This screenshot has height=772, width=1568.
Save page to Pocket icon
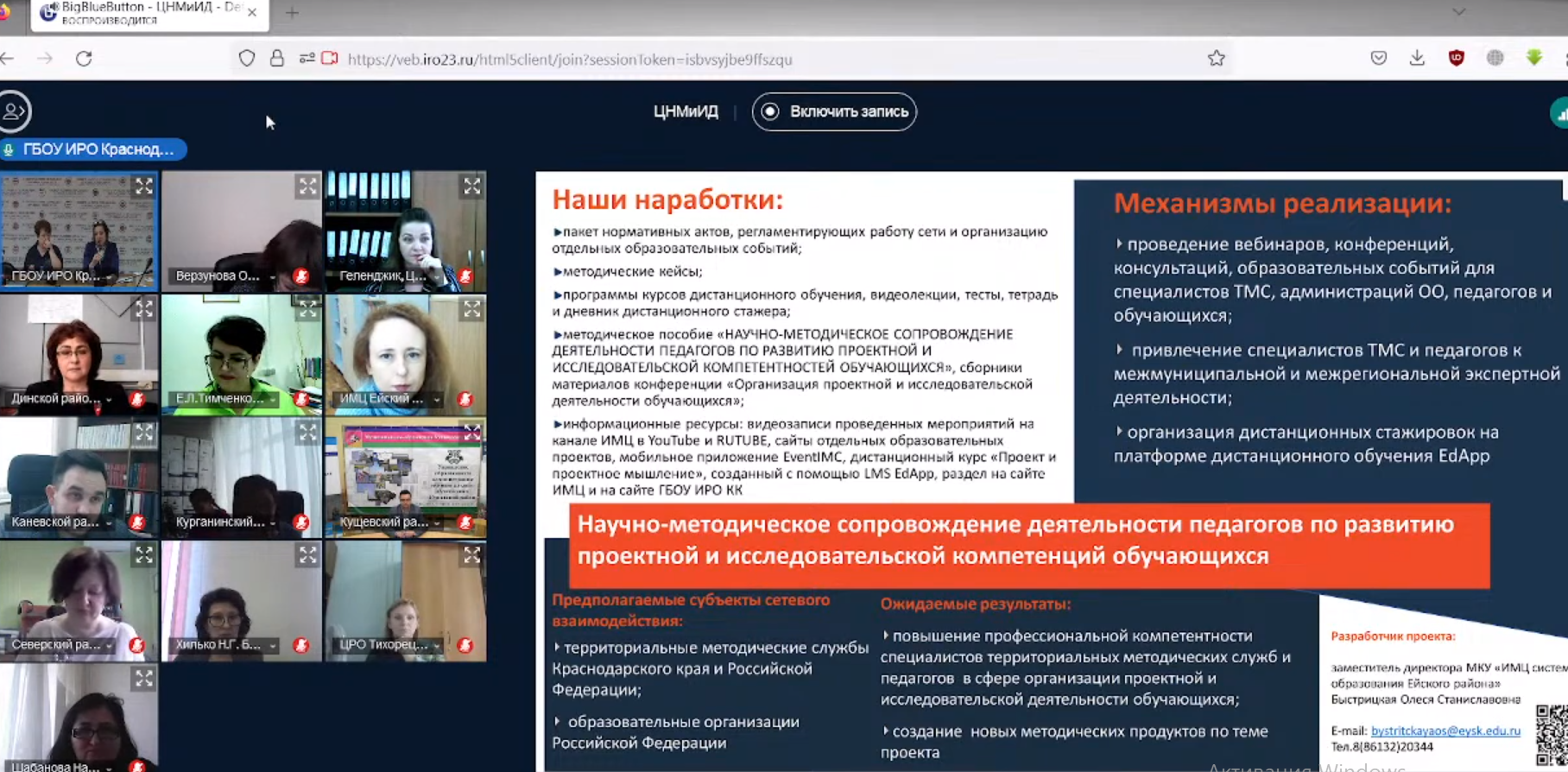point(1379,59)
